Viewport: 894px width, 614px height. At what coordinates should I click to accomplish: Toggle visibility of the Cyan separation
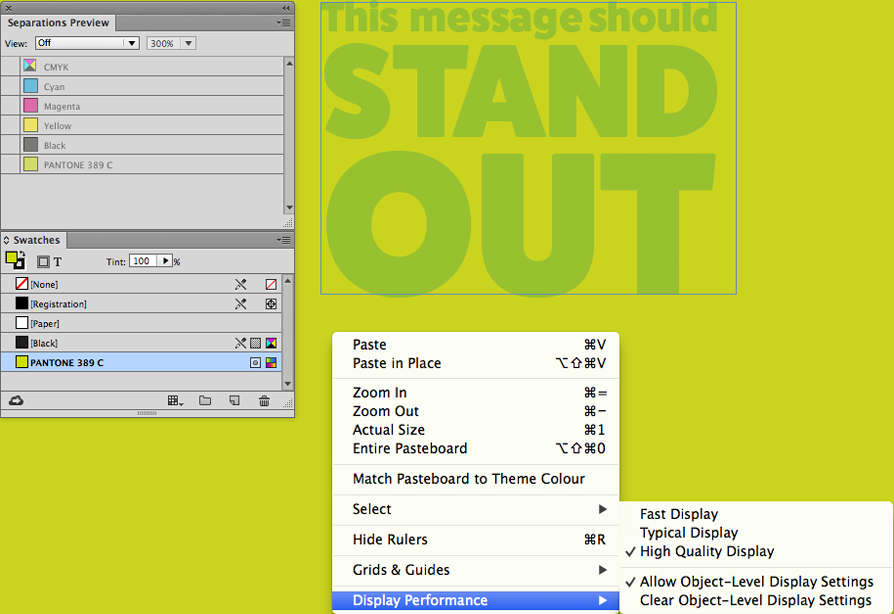10,87
